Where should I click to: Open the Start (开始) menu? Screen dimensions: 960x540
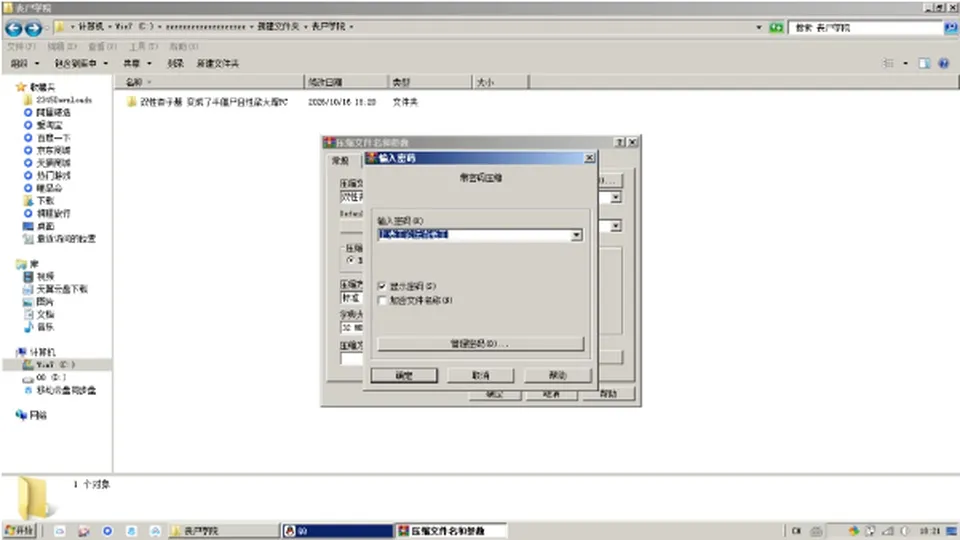coord(20,530)
